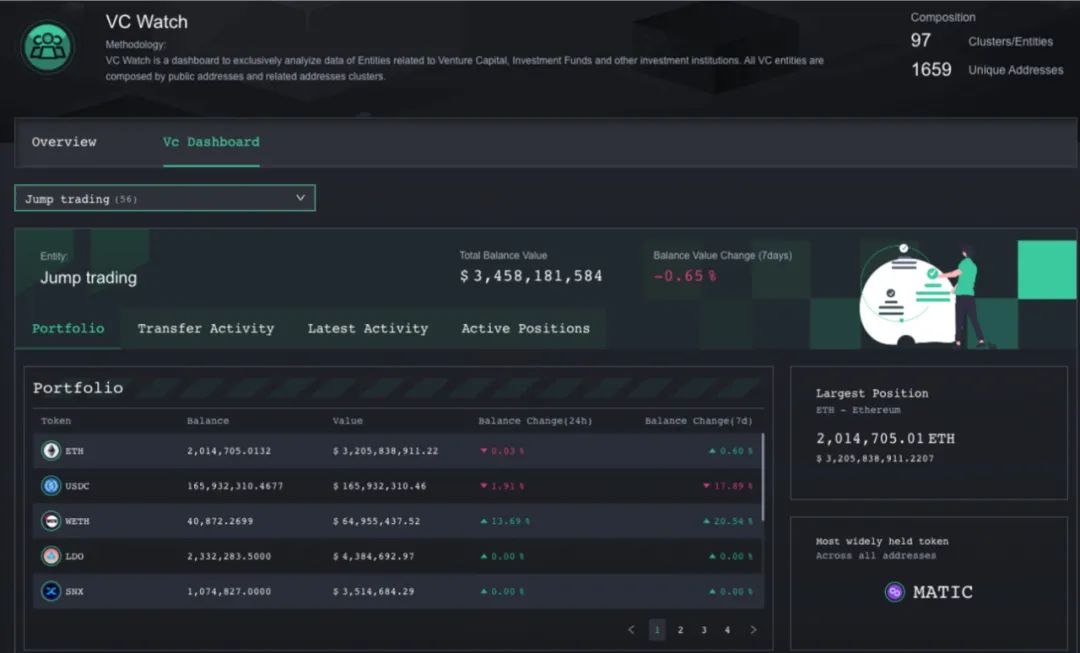1080x653 pixels.
Task: Jump to portfolio page 4
Action: point(727,630)
